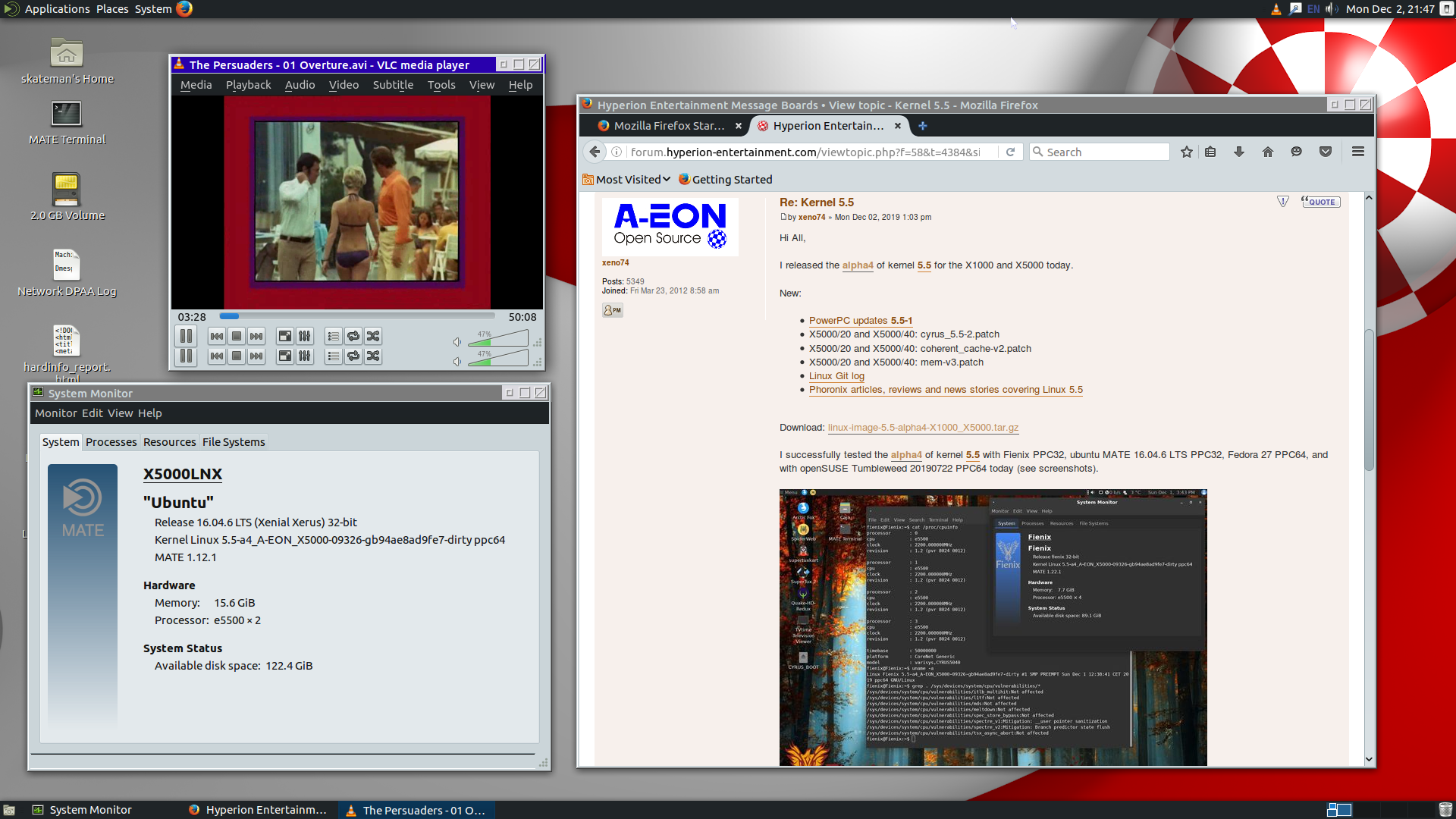Send xeno74 a private message via PM icon
Screen dimensions: 1456x819
point(613,310)
